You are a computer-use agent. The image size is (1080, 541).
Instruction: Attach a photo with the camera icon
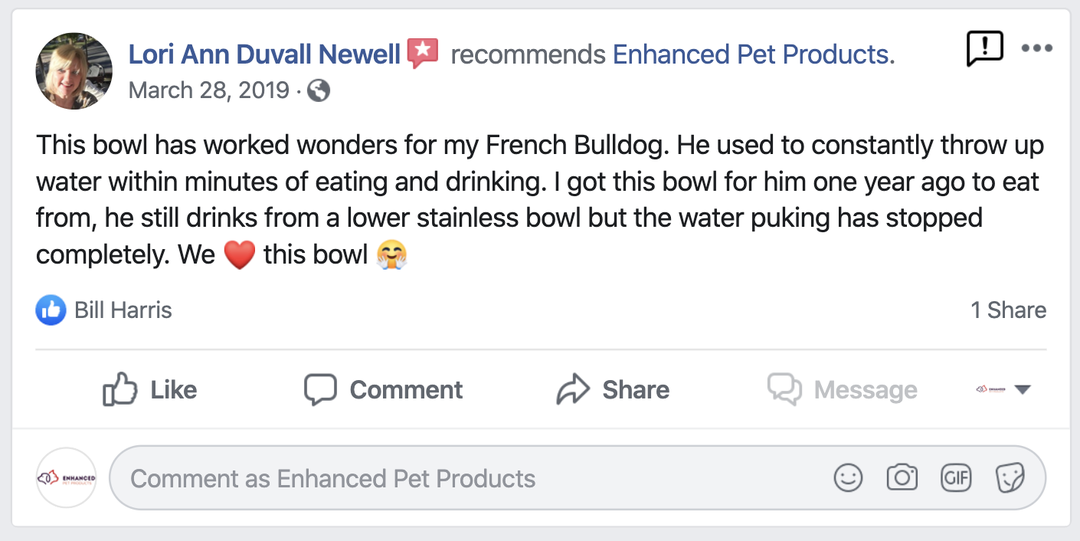tap(902, 479)
